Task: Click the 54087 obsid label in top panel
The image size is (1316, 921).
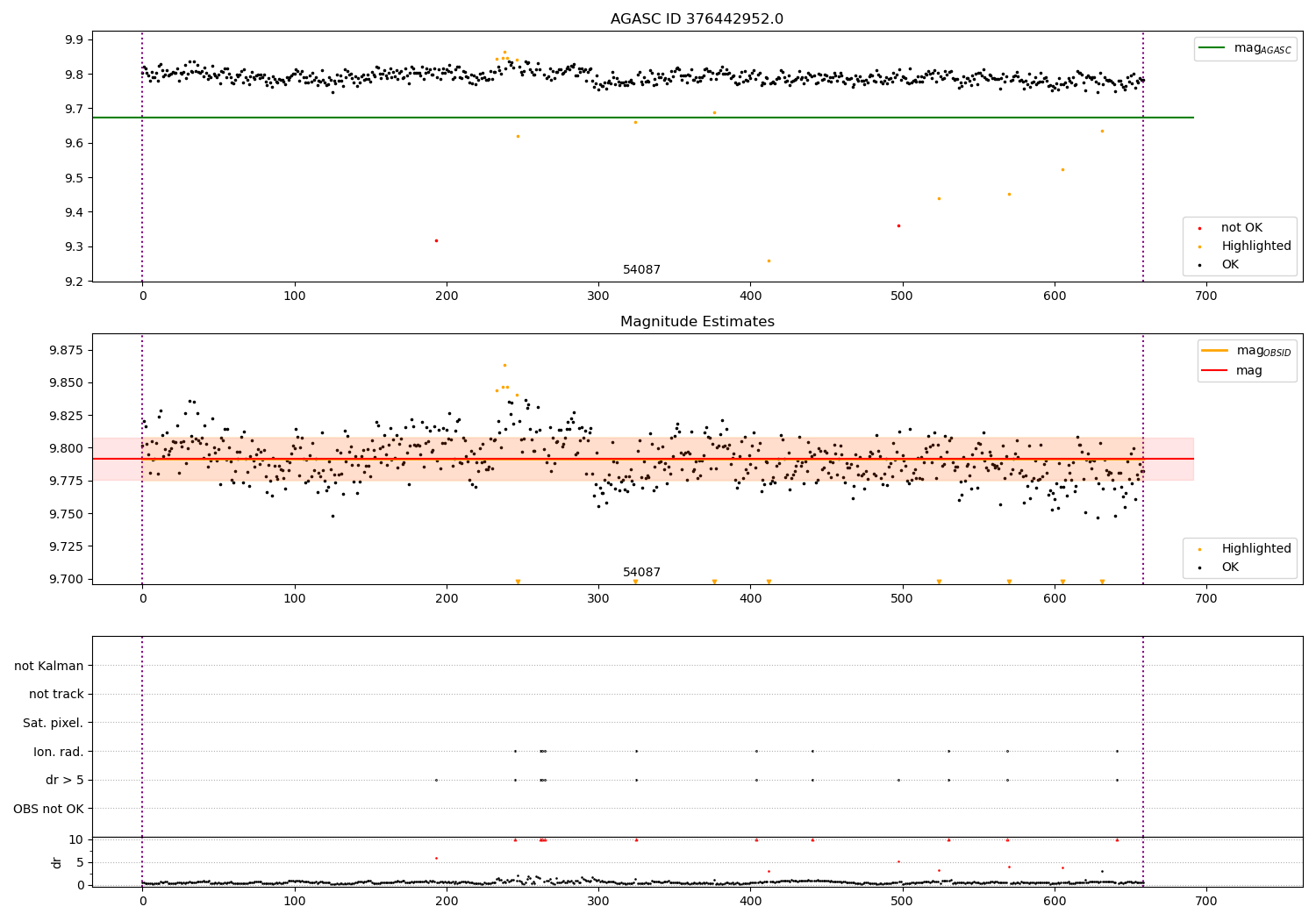Action: (641, 270)
